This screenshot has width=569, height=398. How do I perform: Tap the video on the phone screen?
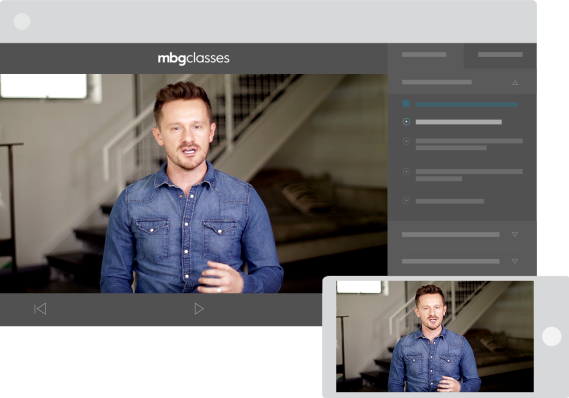pyautogui.click(x=435, y=336)
